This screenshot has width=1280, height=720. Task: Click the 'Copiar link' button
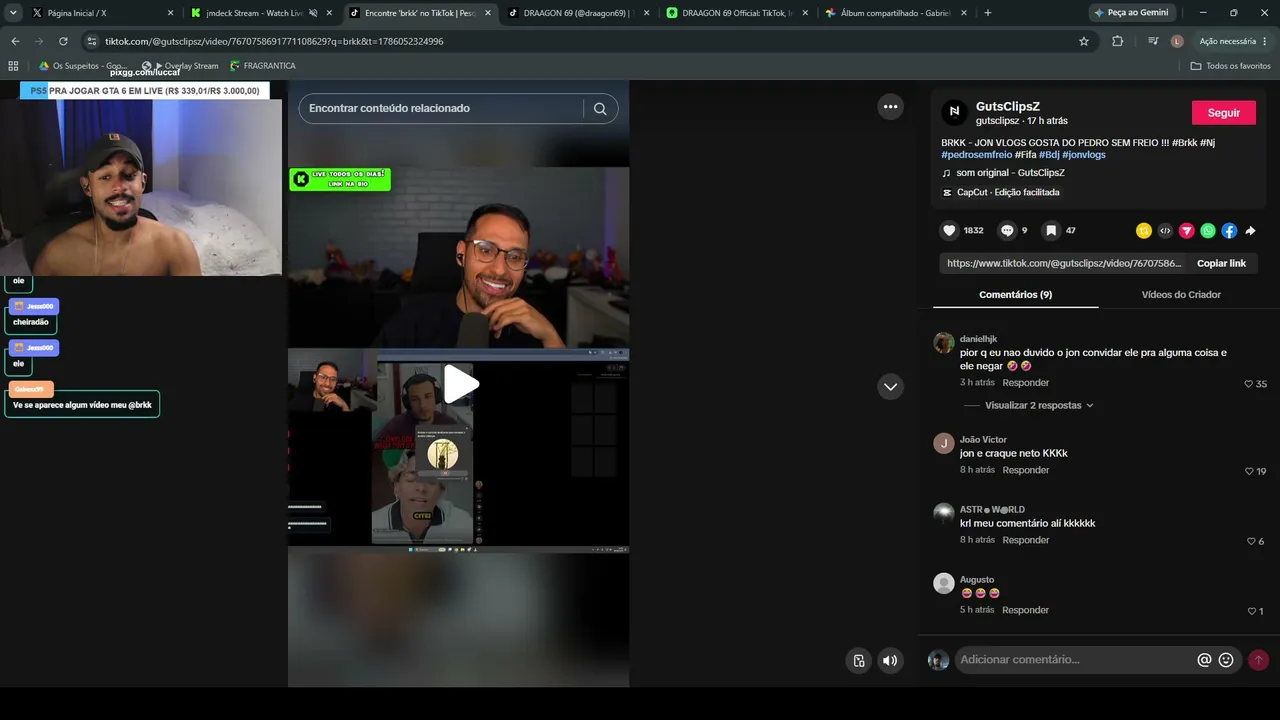coord(1221,264)
